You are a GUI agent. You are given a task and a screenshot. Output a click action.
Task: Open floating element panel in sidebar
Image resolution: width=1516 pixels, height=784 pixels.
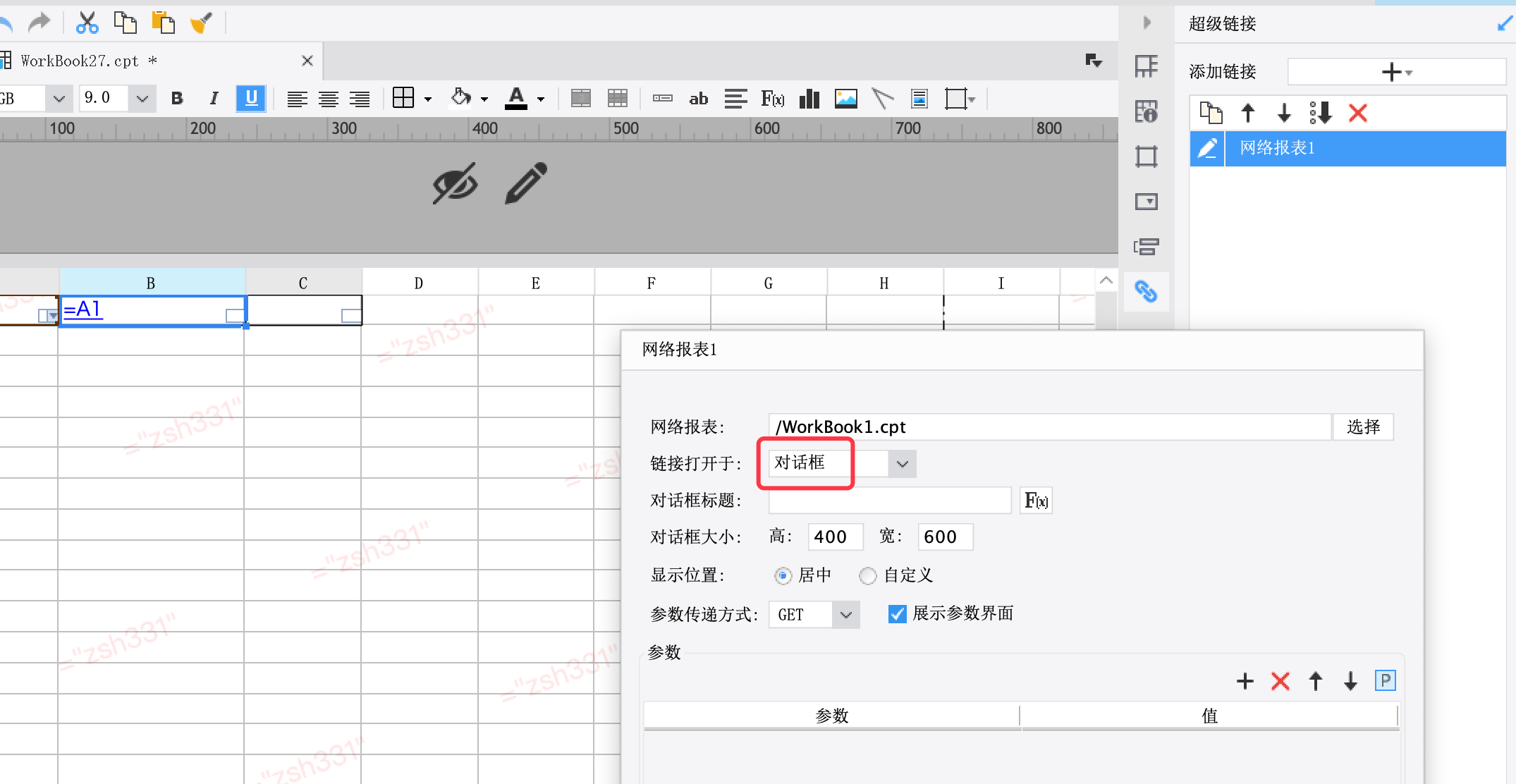point(1147,156)
